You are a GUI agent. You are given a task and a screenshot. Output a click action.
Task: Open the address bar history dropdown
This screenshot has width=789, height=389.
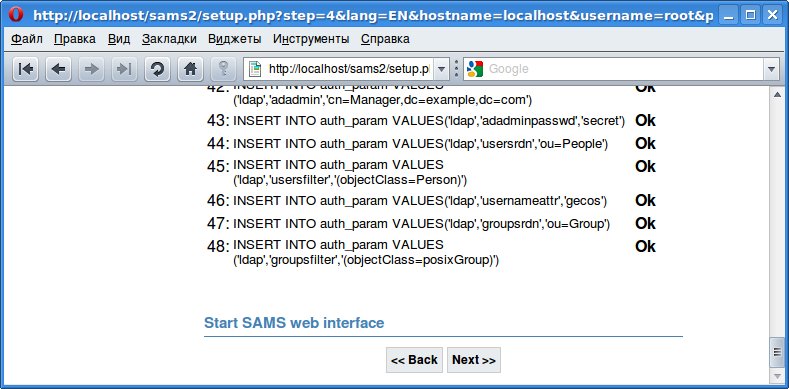tap(441, 69)
